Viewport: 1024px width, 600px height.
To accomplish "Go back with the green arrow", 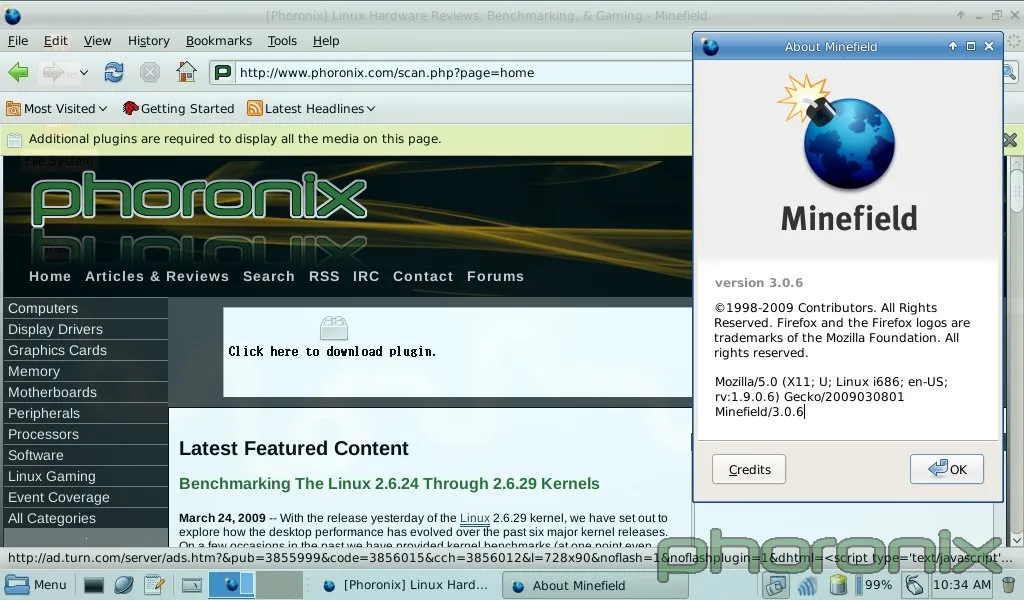I will click(18, 72).
